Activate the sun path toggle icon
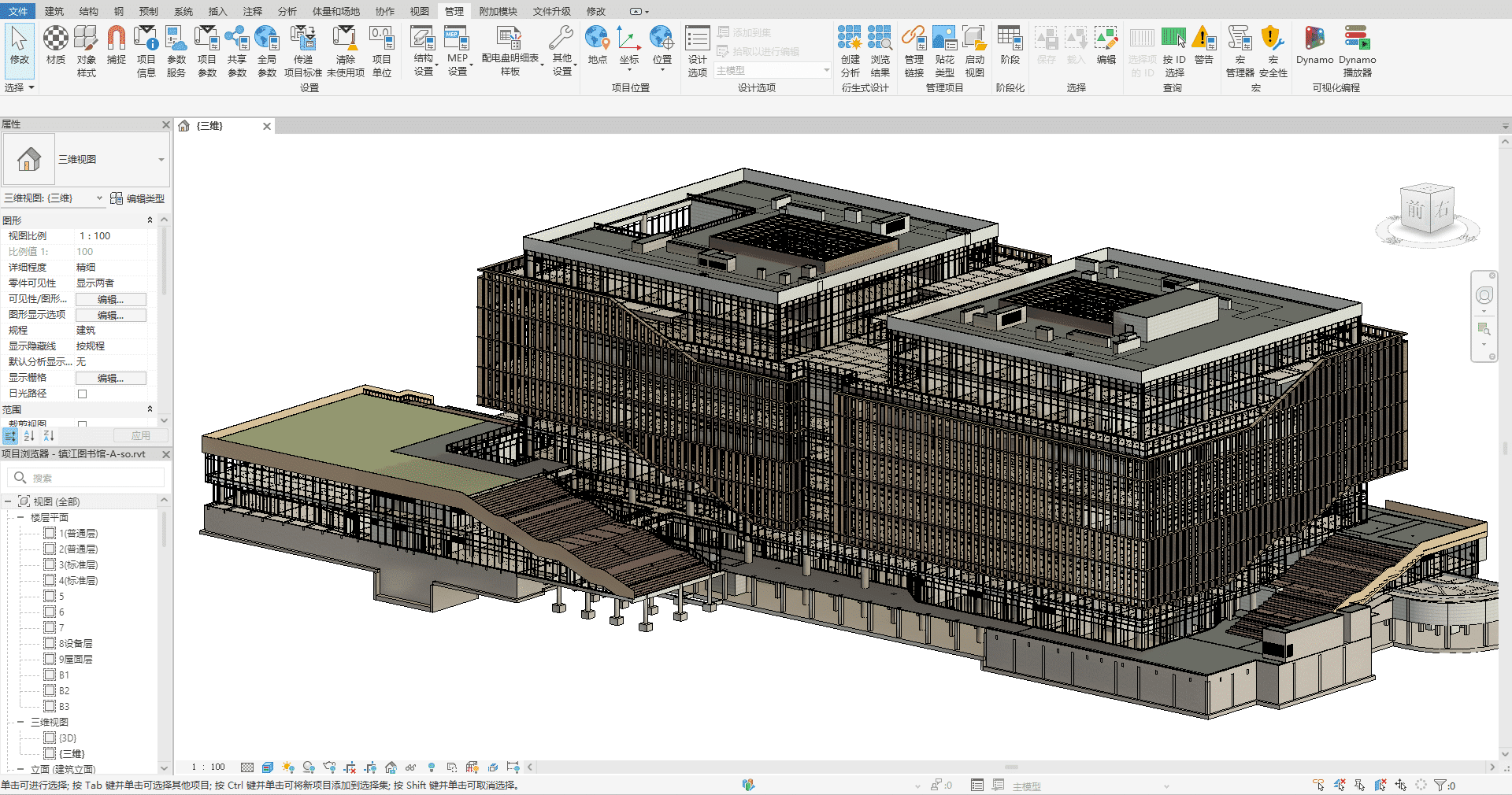The width and height of the screenshot is (1512, 795). point(288,767)
